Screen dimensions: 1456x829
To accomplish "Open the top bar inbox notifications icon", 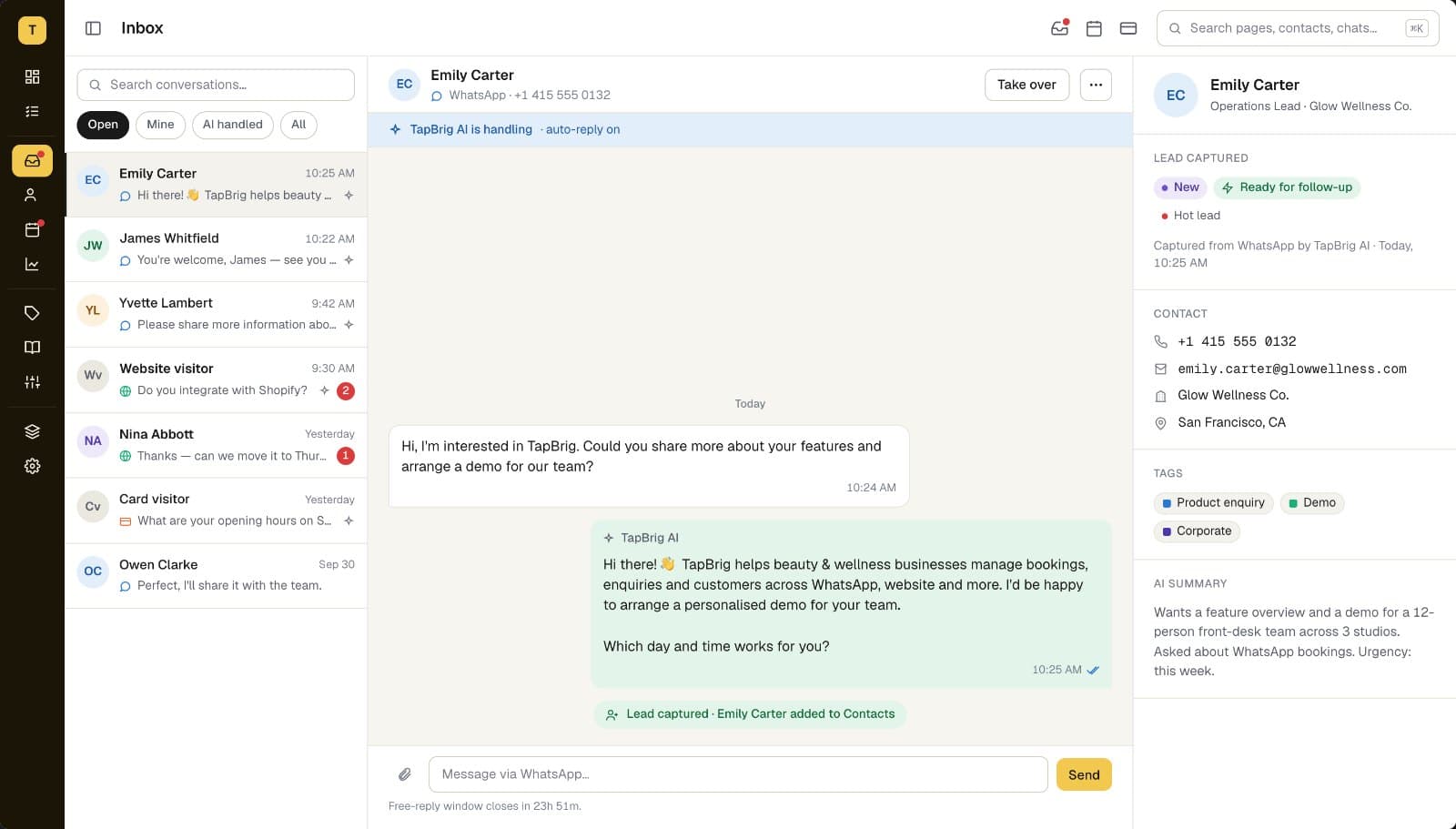I will coord(1059,28).
